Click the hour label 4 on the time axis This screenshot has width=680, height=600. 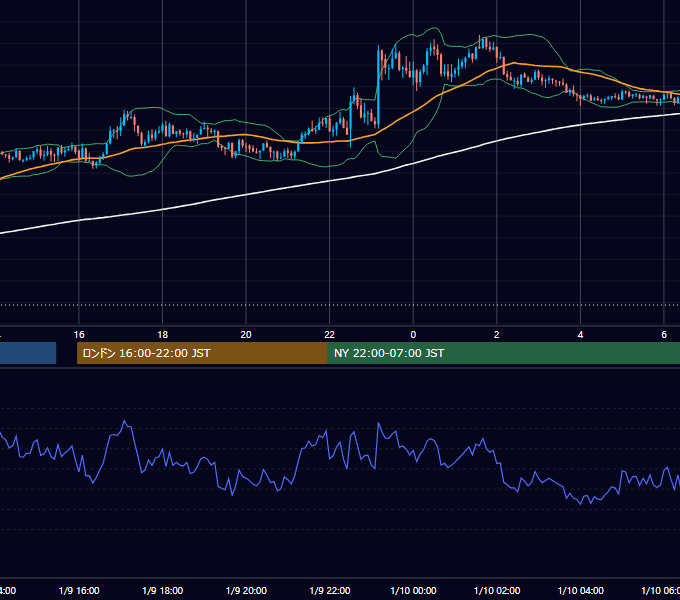tap(580, 335)
